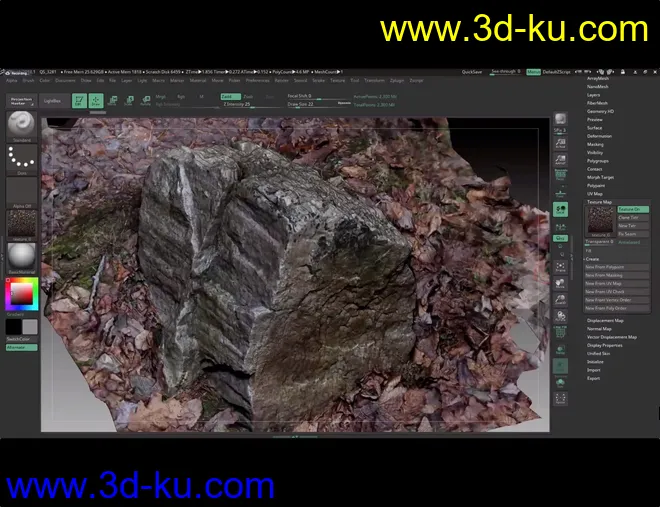The width and height of the screenshot is (660, 507).
Task: Click New From UV Map button
Action: click(617, 284)
